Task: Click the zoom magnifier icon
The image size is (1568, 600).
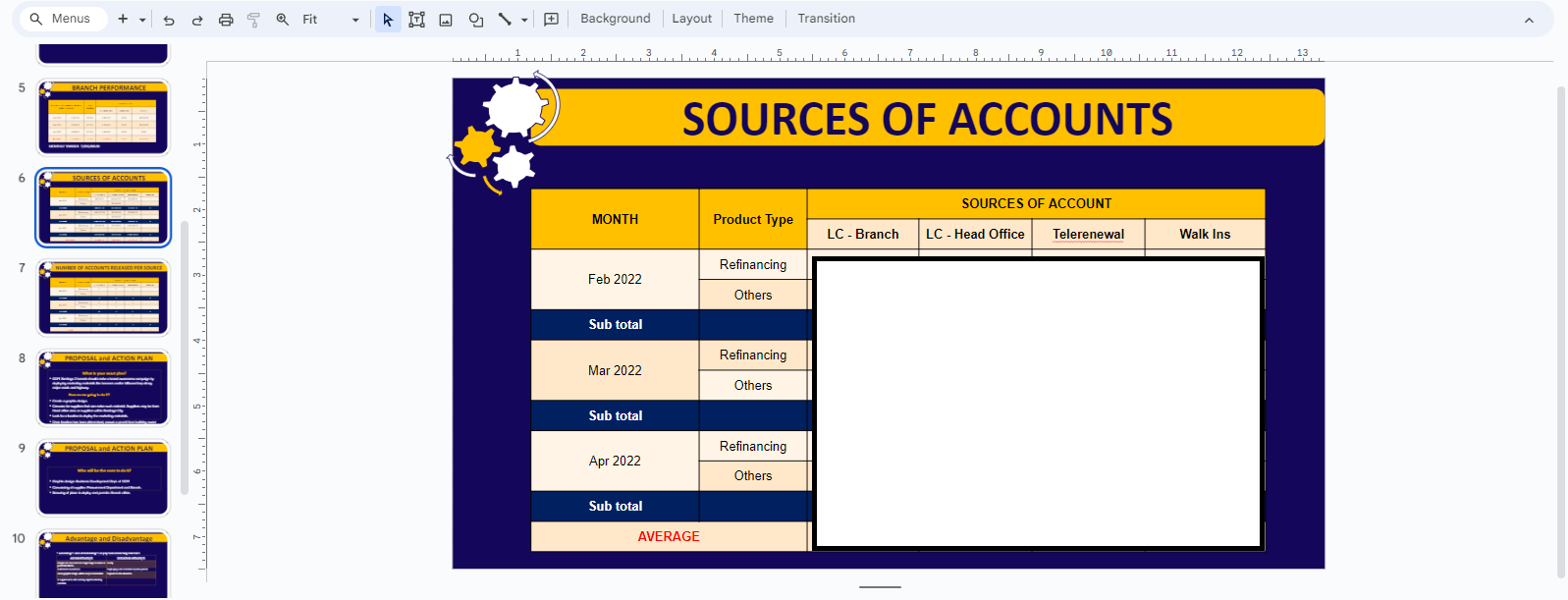Action: [x=283, y=19]
